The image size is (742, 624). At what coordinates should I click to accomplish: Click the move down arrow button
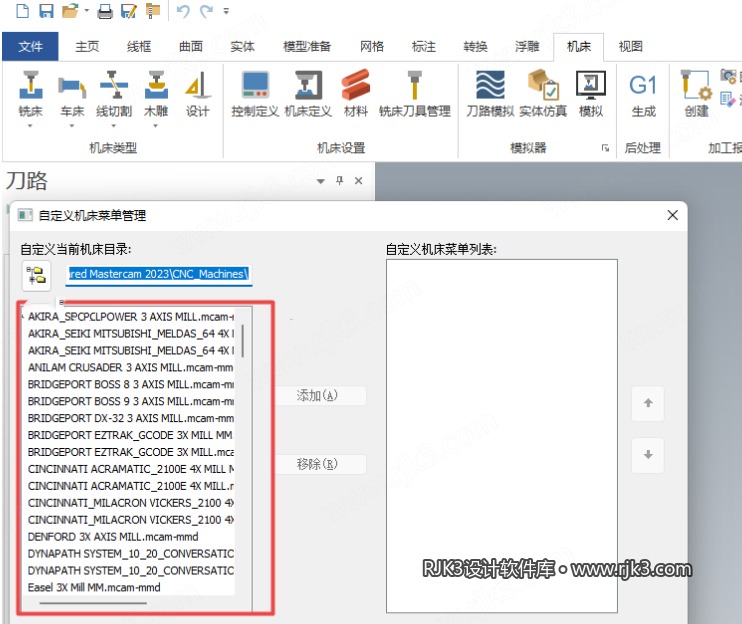point(648,455)
